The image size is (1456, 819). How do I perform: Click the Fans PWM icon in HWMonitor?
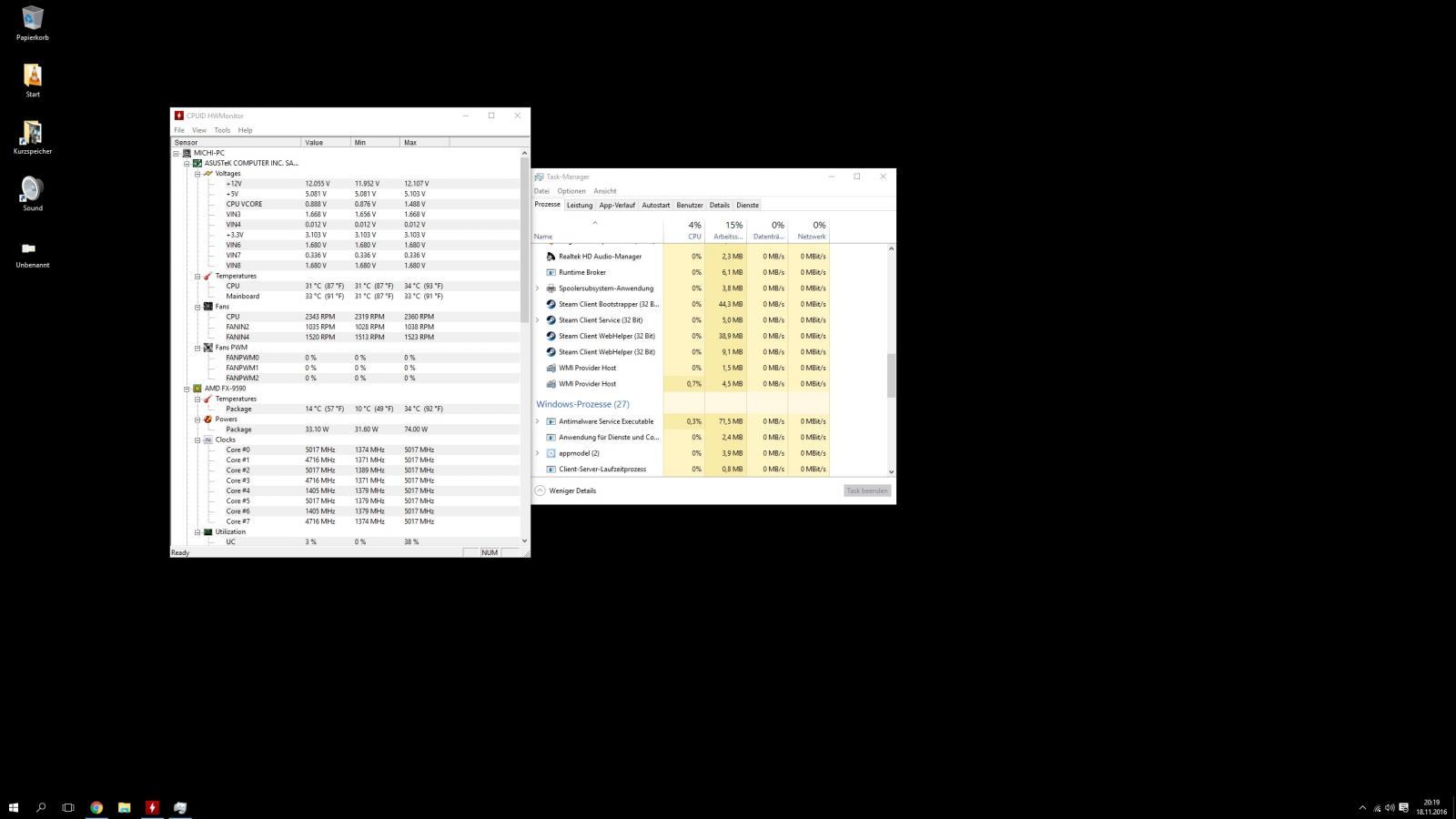pyautogui.click(x=208, y=347)
